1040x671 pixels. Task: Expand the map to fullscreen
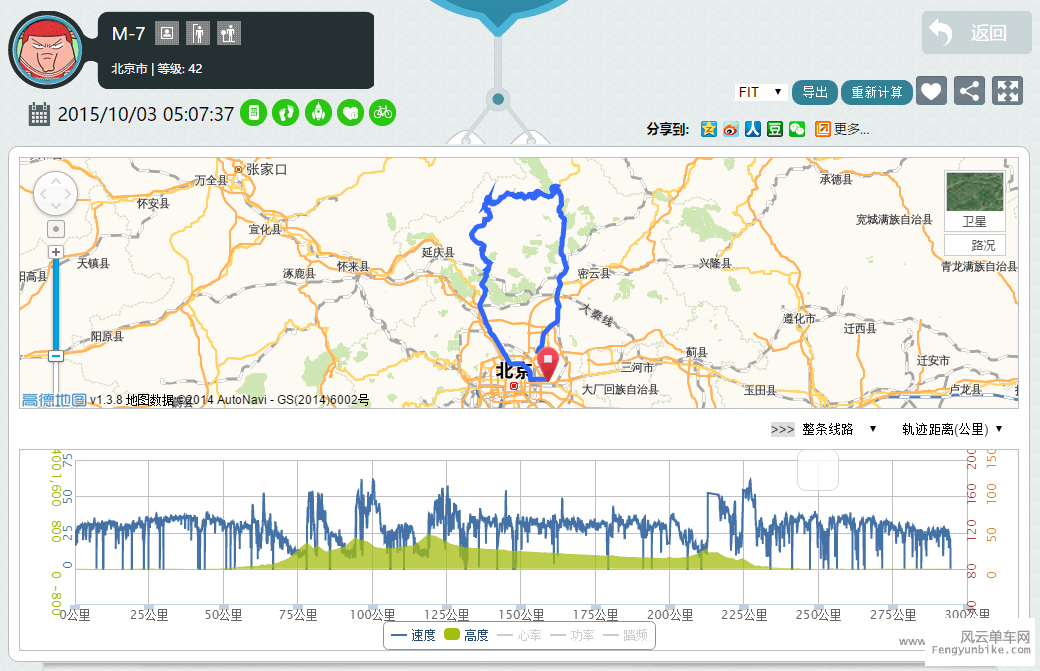(x=1007, y=91)
